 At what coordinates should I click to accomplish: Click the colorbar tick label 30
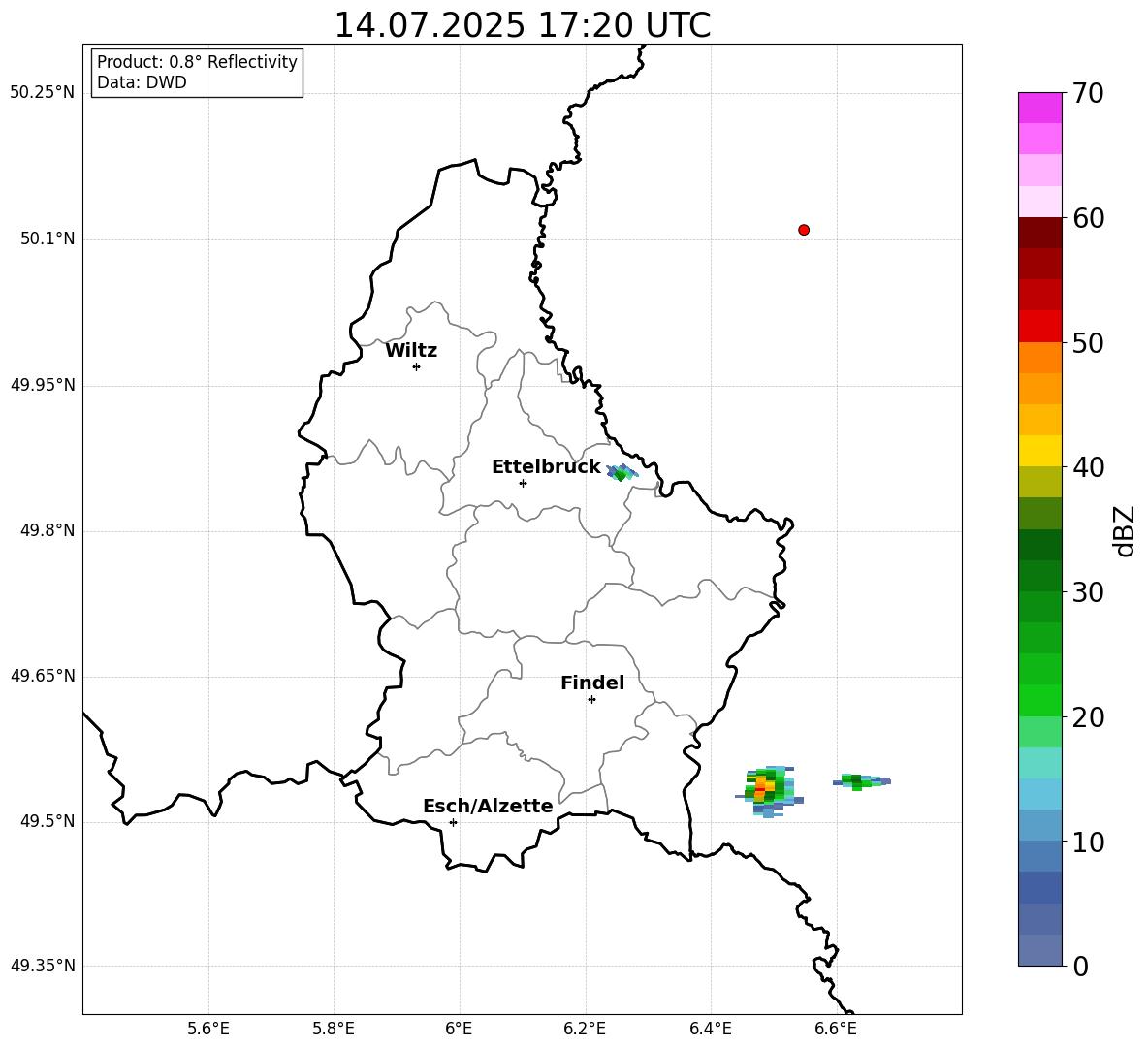pyautogui.click(x=1088, y=592)
